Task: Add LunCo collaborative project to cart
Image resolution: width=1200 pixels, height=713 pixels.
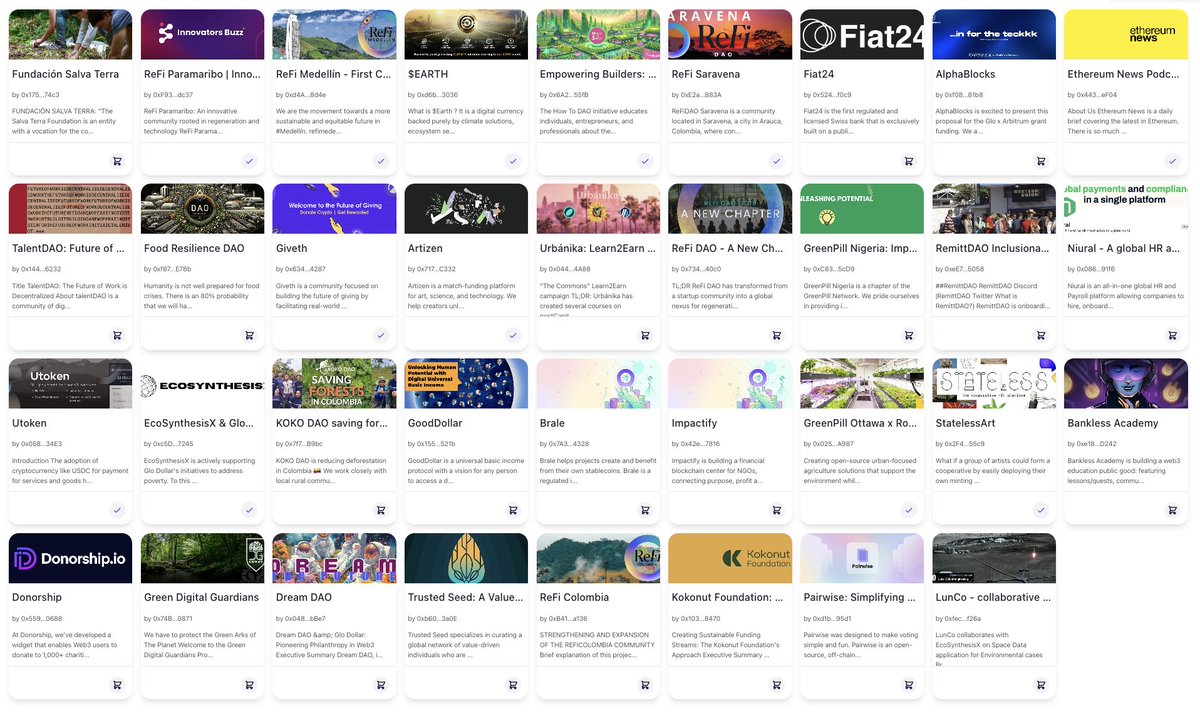Action: [x=1041, y=684]
